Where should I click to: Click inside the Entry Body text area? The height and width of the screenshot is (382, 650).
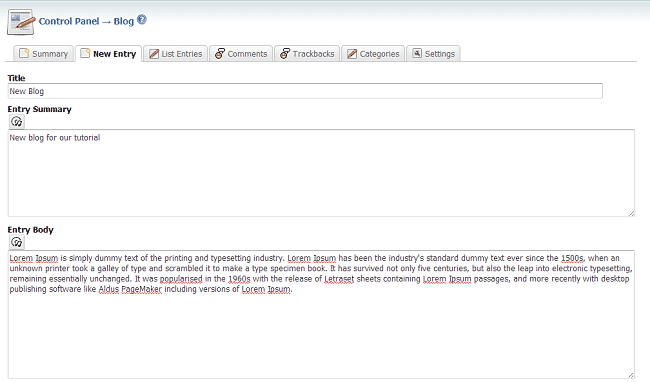coord(321,314)
